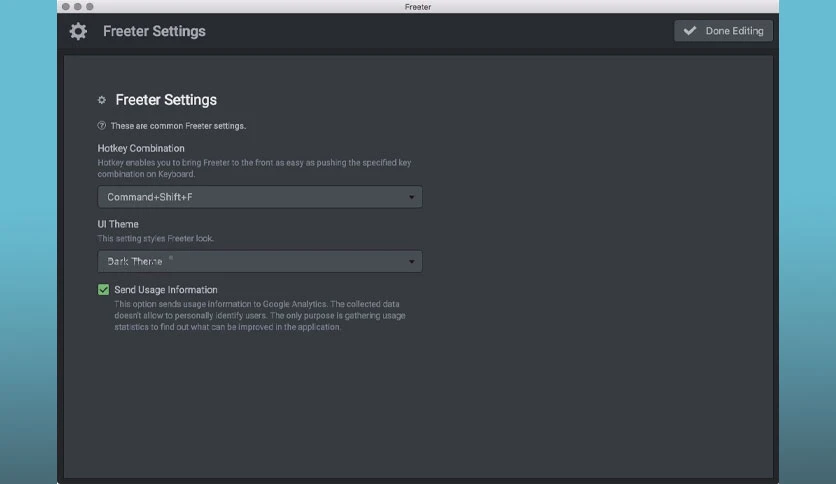Click the Freeter window title text
The image size is (836, 484).
418,7
